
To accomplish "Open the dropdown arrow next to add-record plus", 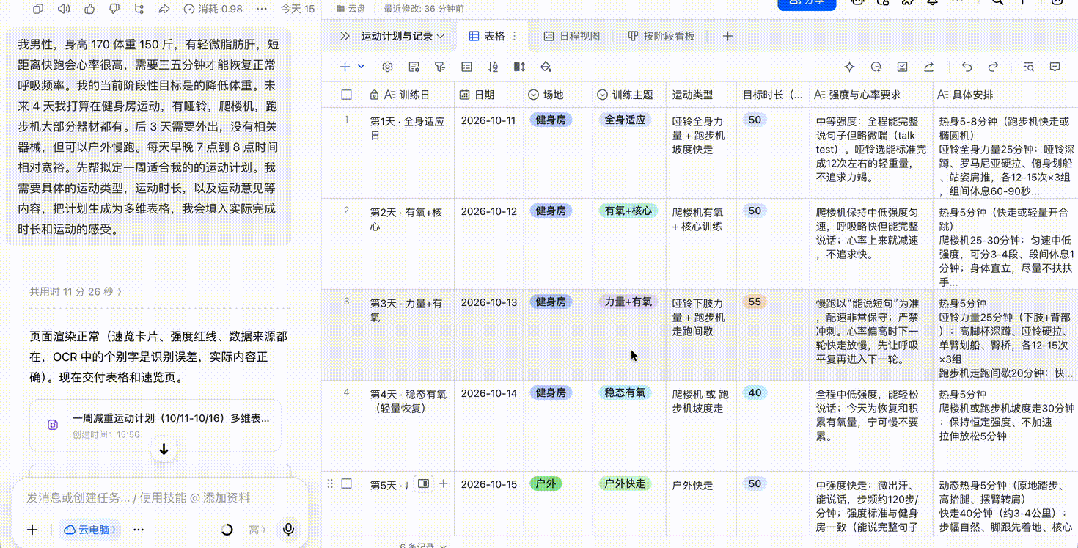I will coord(361,67).
